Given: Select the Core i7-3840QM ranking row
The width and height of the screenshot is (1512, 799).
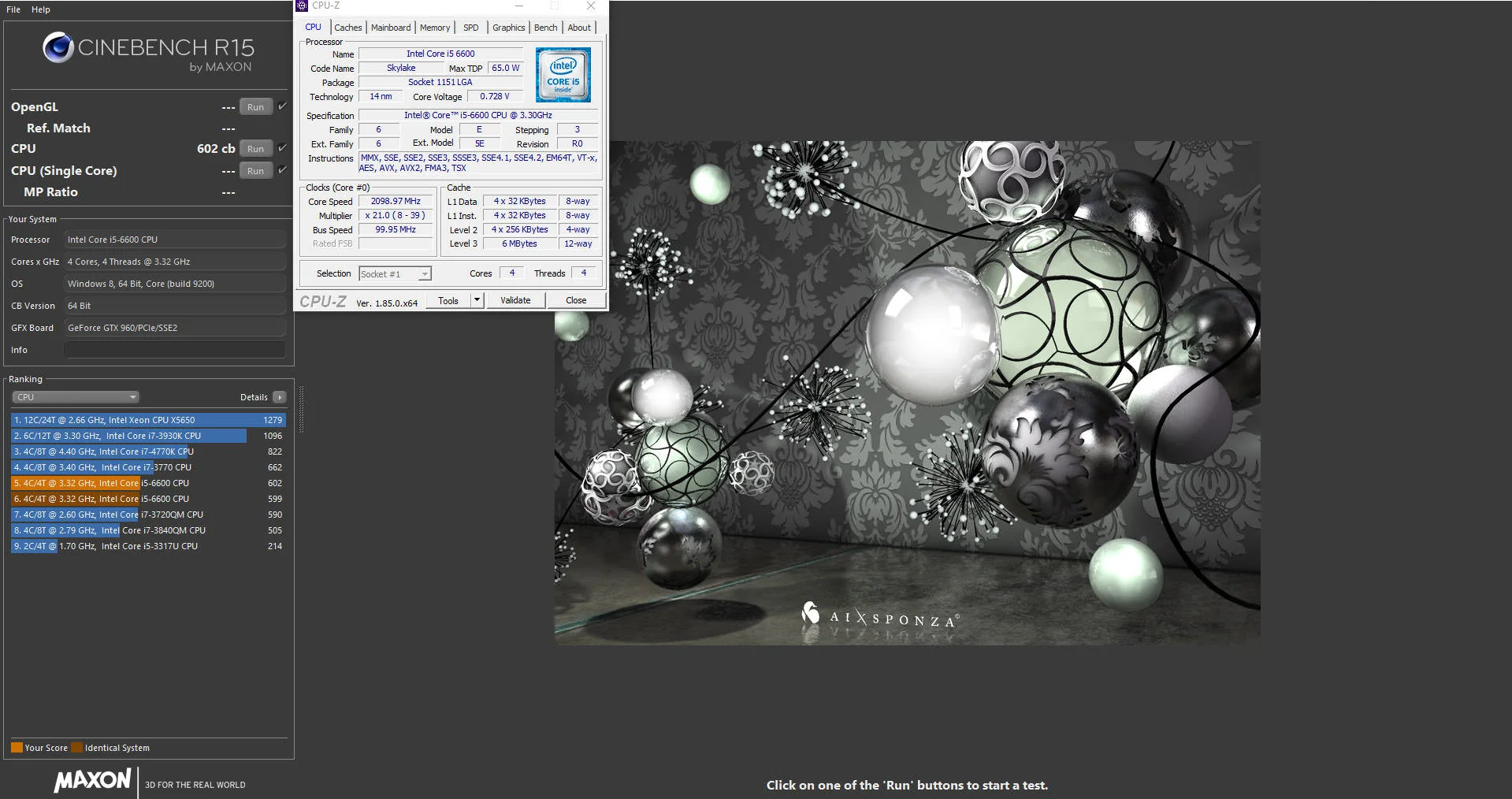Looking at the screenshot, I should point(148,530).
